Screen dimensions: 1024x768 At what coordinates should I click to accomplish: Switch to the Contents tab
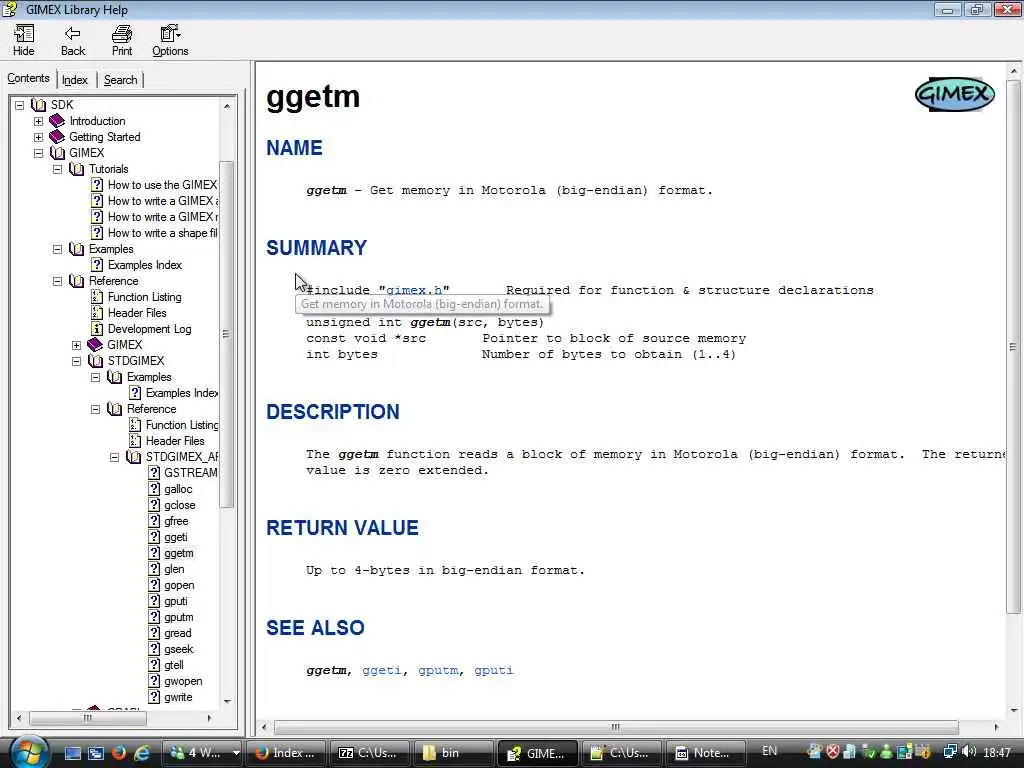pos(28,78)
